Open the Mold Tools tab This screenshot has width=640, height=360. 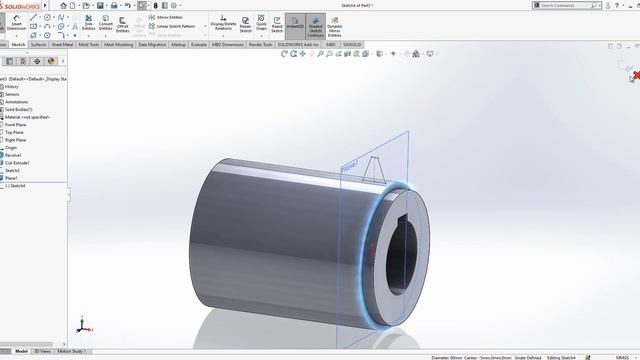(x=89, y=44)
